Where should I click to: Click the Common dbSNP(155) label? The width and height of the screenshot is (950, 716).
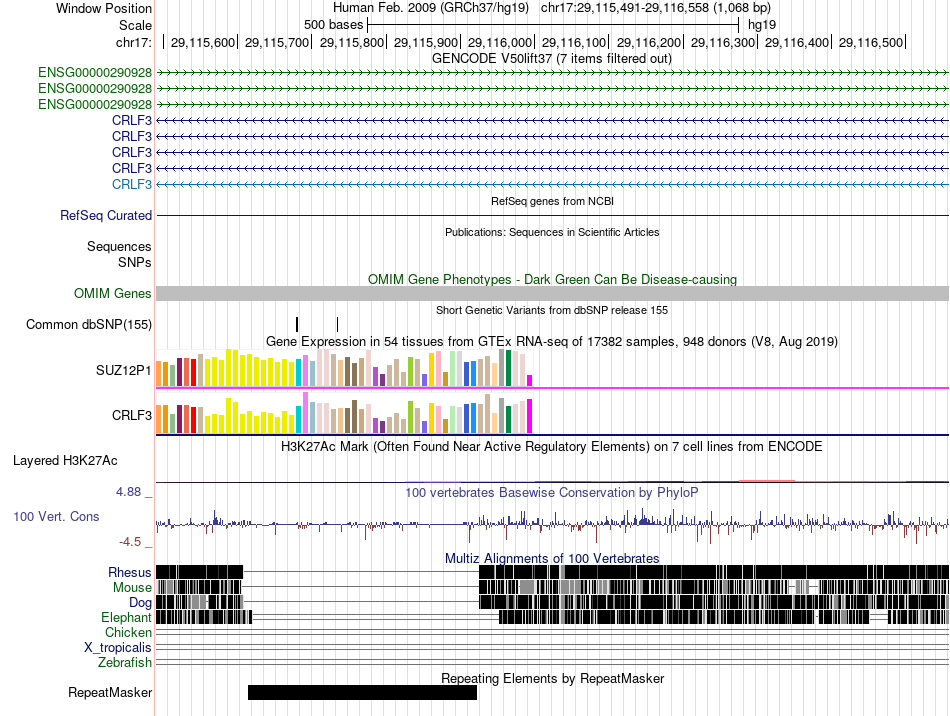[x=89, y=325]
